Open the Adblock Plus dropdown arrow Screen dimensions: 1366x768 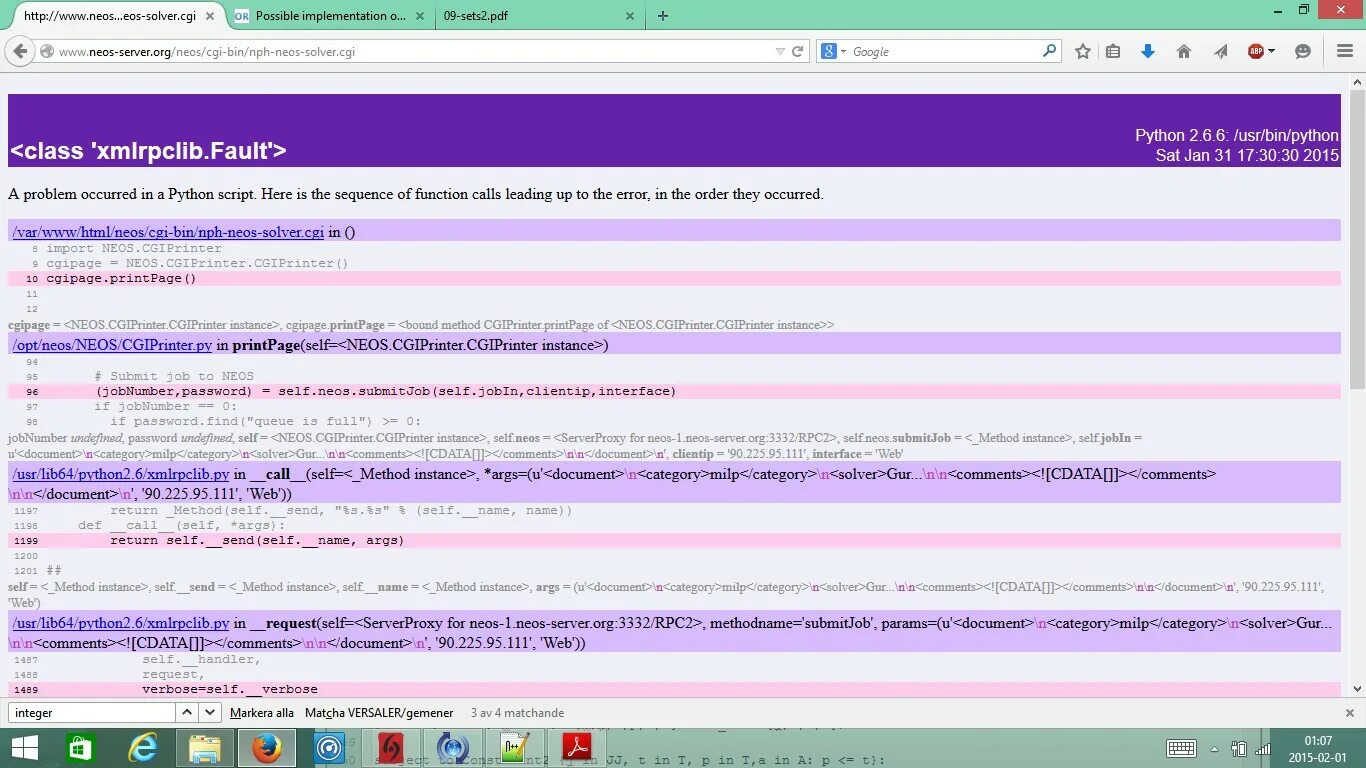coord(1271,52)
